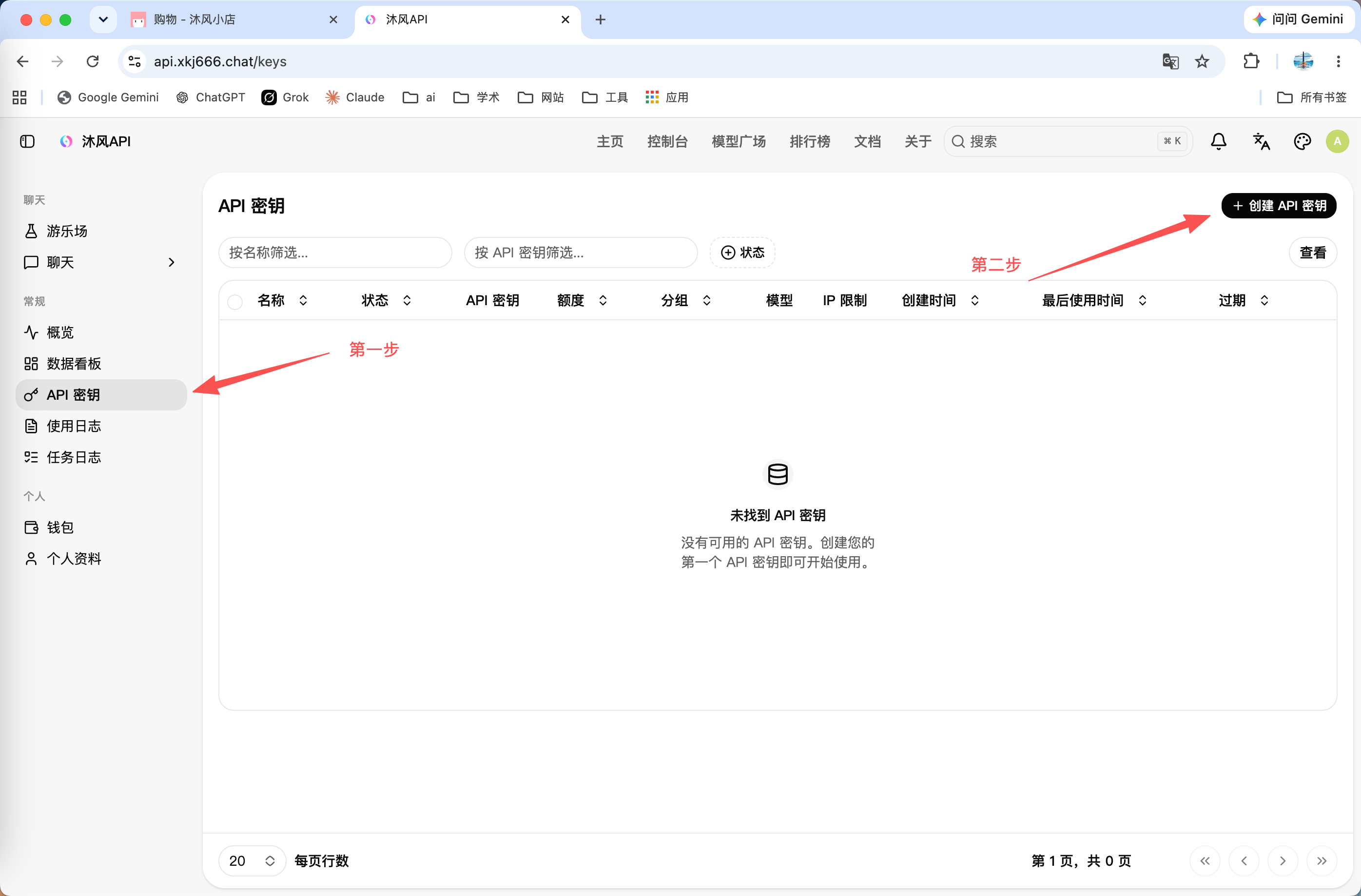This screenshot has width=1361, height=896.
Task: Click the 按 API 密钥筛选 field
Action: (581, 253)
